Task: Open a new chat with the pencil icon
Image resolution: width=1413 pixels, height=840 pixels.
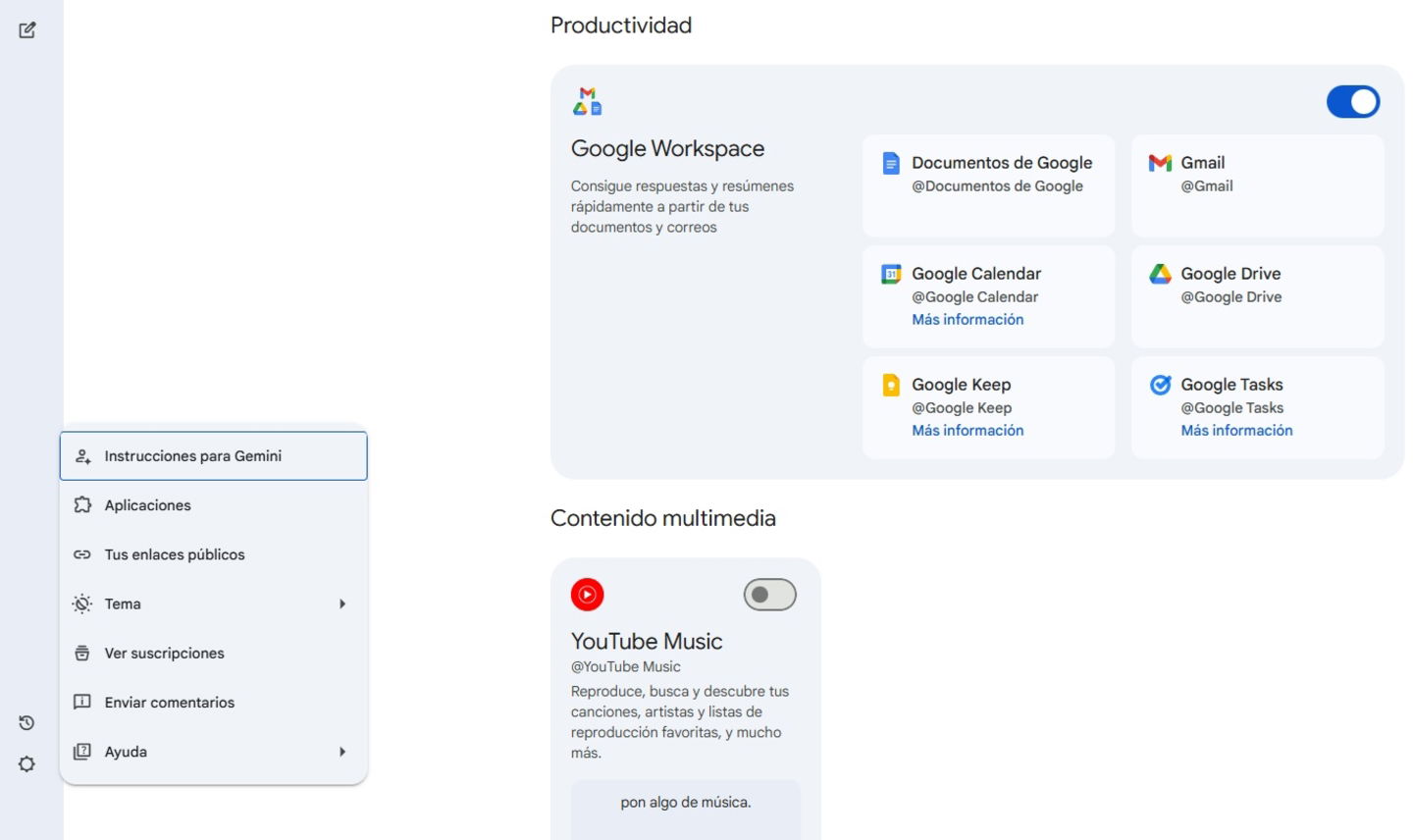Action: click(x=26, y=30)
